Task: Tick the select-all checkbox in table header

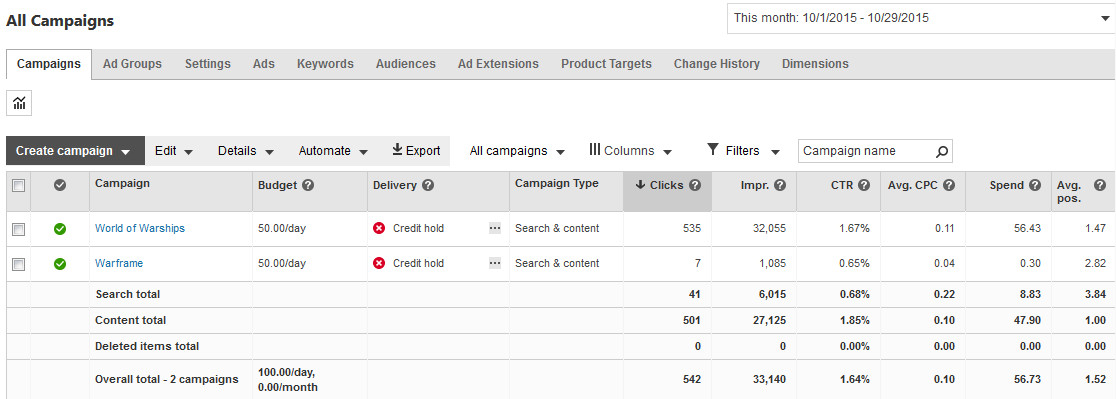Action: (x=19, y=185)
